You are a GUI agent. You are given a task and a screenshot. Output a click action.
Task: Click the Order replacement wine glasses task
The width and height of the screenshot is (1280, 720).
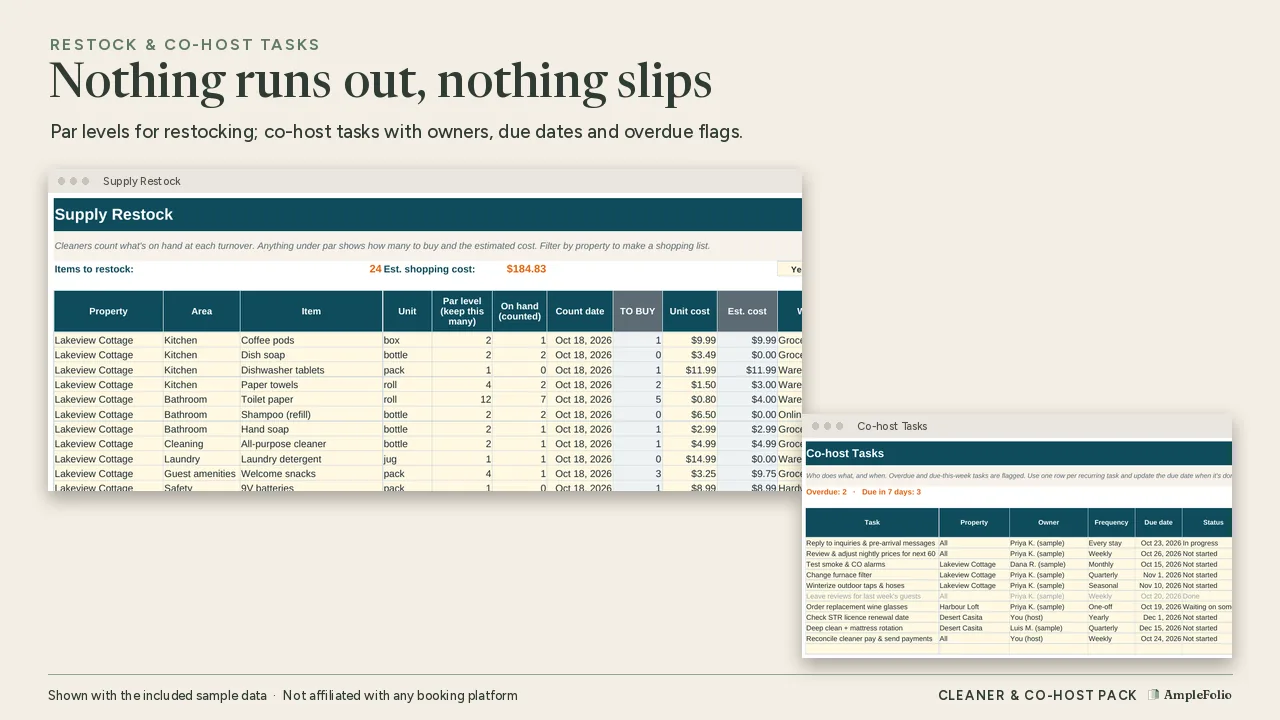point(872,607)
